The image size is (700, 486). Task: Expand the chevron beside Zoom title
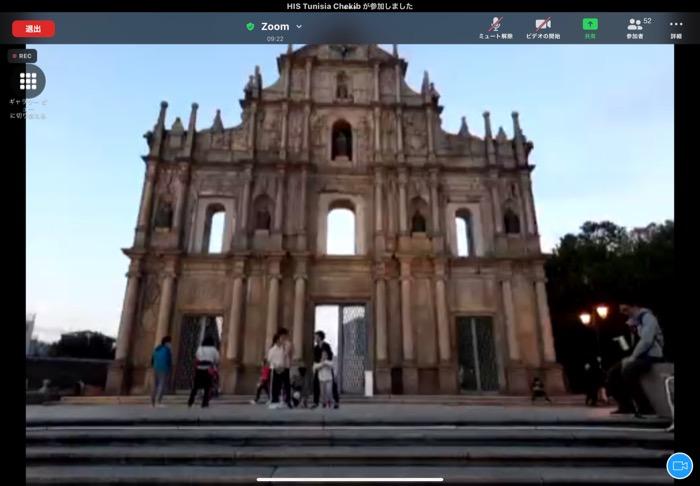tap(299, 27)
